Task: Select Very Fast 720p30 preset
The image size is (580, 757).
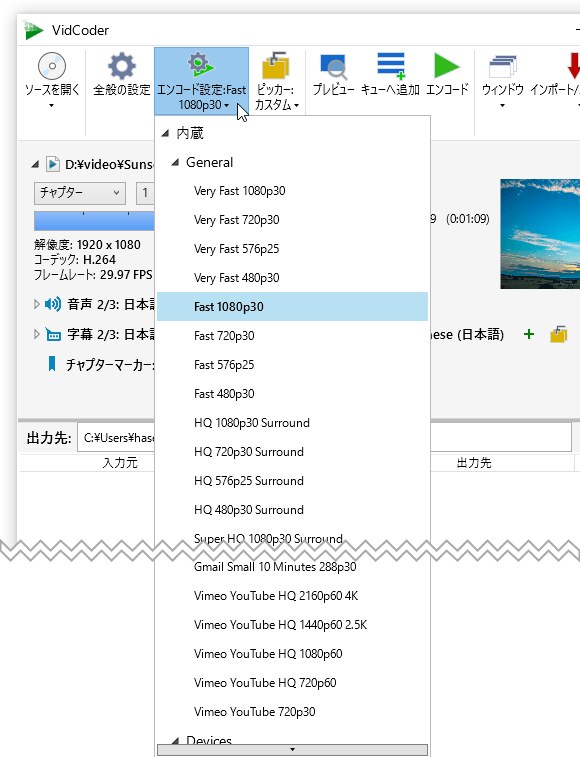Action: (292, 220)
